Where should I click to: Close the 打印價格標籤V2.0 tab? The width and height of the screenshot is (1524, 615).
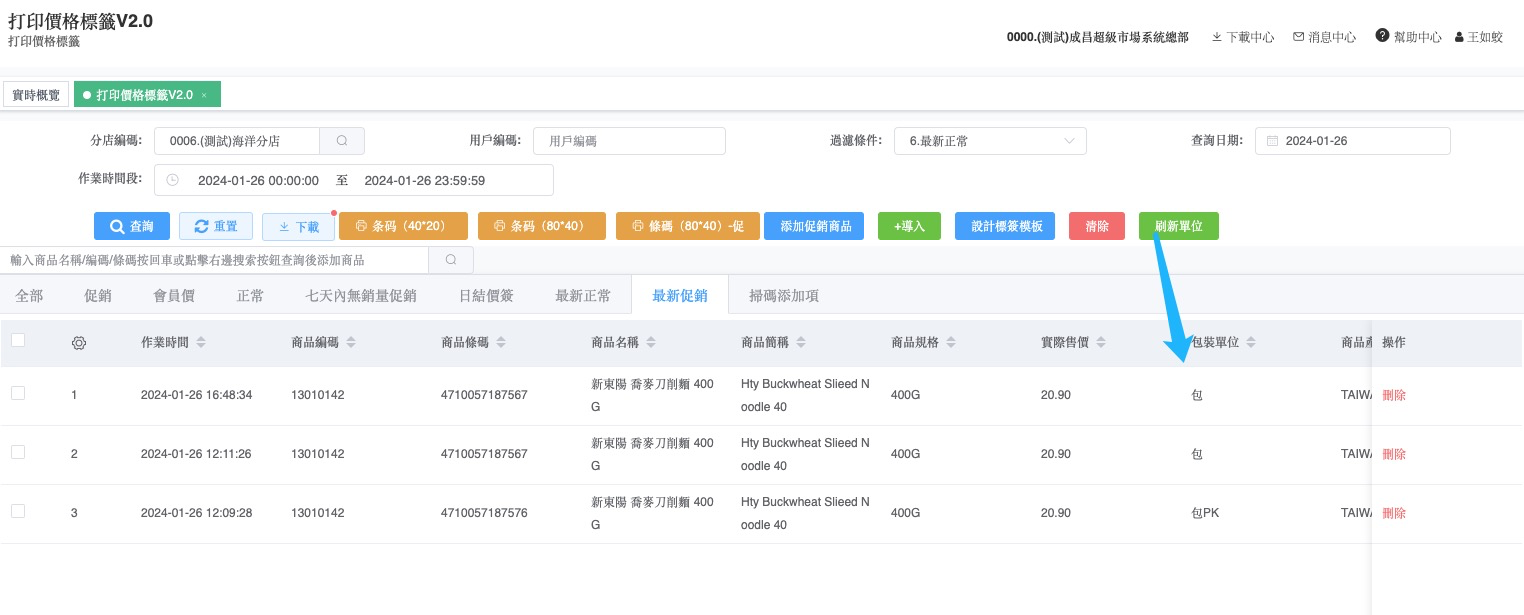pyautogui.click(x=204, y=95)
